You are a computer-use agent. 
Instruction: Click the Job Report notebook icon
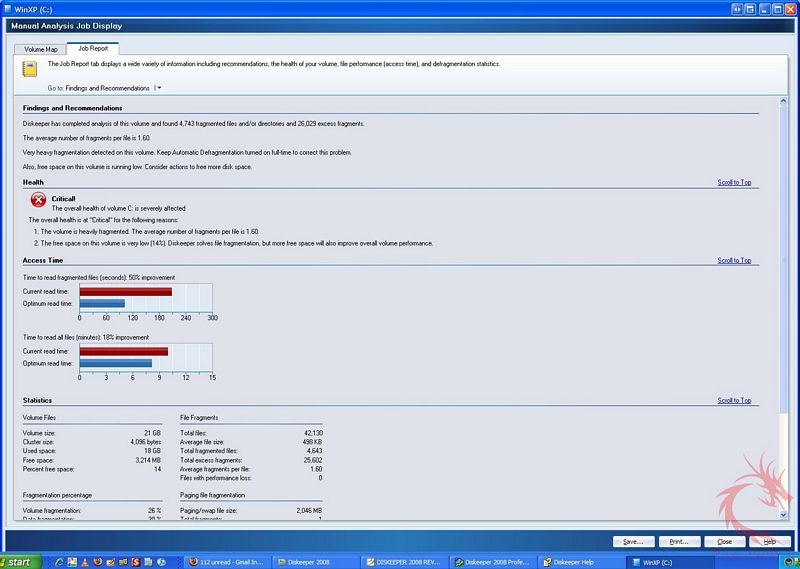30,68
